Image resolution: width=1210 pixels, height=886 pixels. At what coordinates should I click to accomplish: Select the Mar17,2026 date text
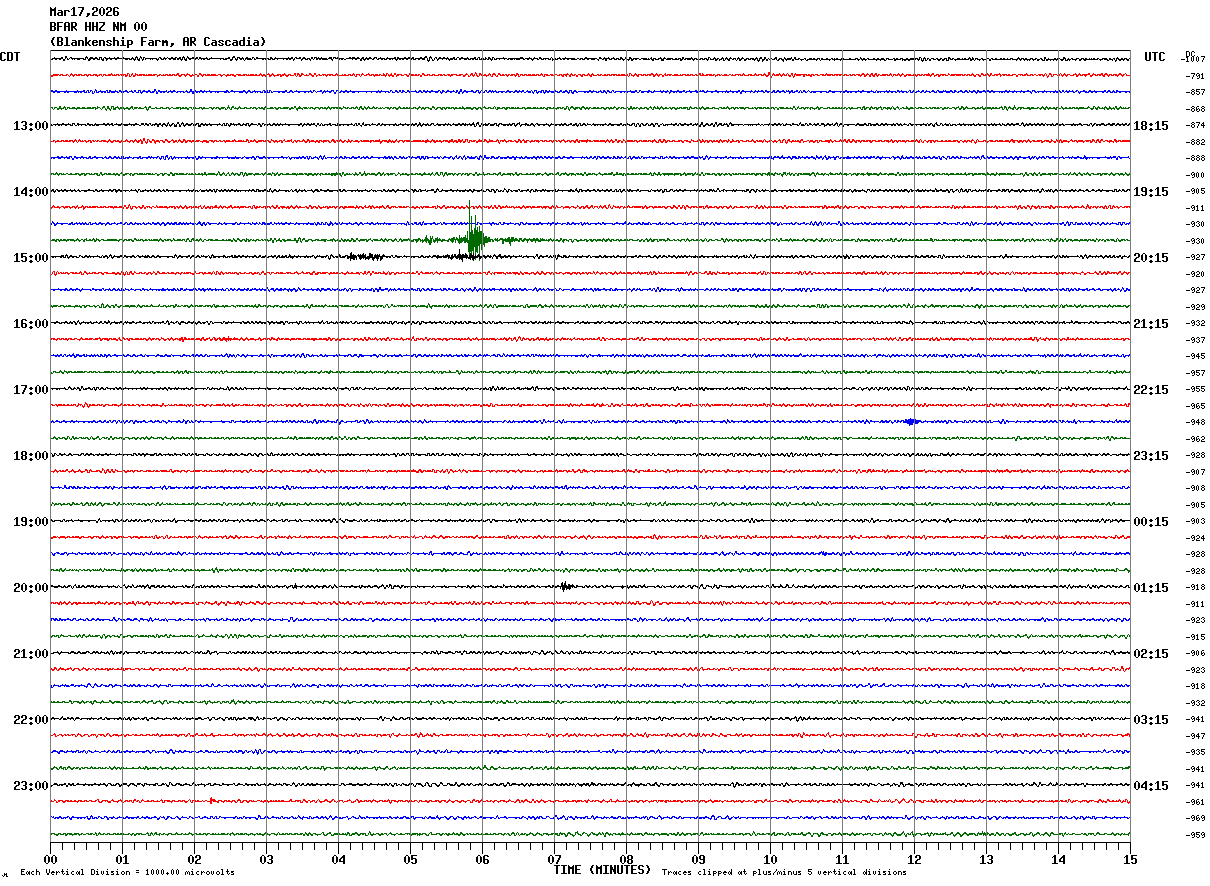[x=84, y=12]
